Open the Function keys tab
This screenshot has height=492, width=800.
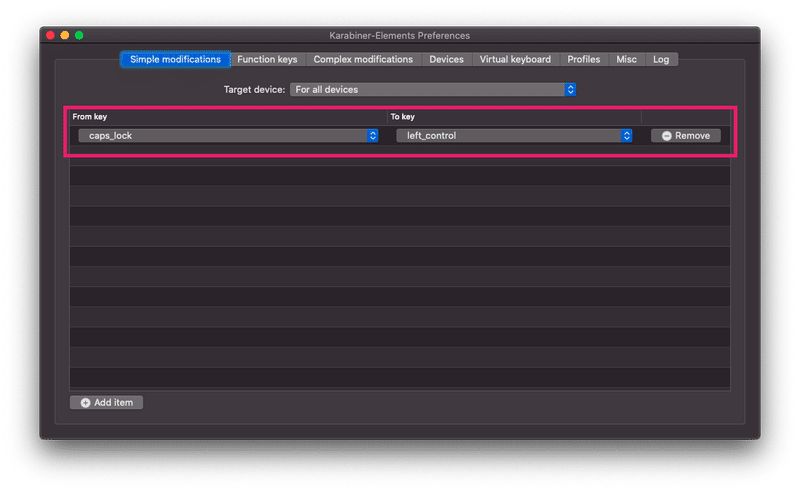(267, 59)
